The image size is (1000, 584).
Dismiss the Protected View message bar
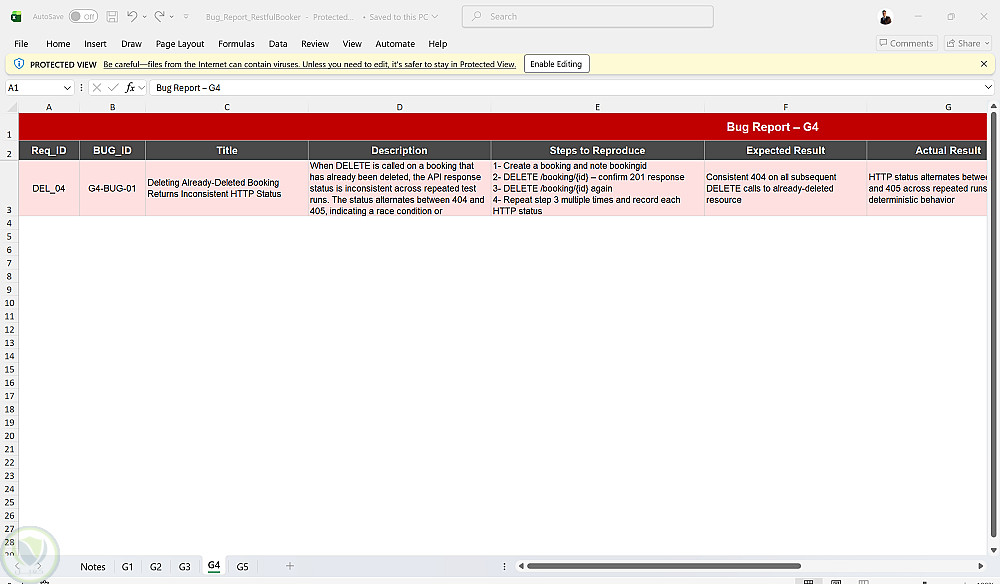click(x=983, y=64)
